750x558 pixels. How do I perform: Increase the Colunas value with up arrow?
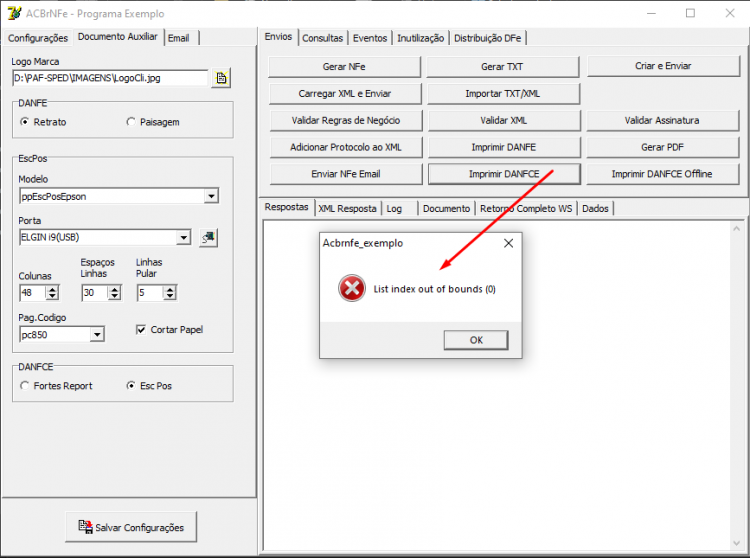(x=52, y=289)
